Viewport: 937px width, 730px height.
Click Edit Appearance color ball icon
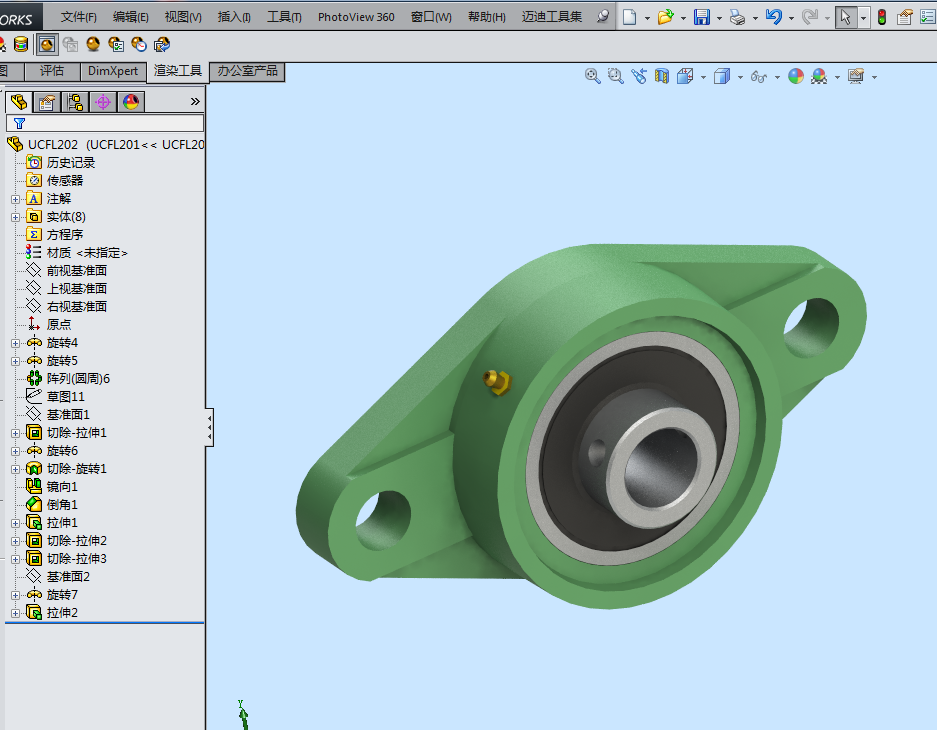coord(795,76)
